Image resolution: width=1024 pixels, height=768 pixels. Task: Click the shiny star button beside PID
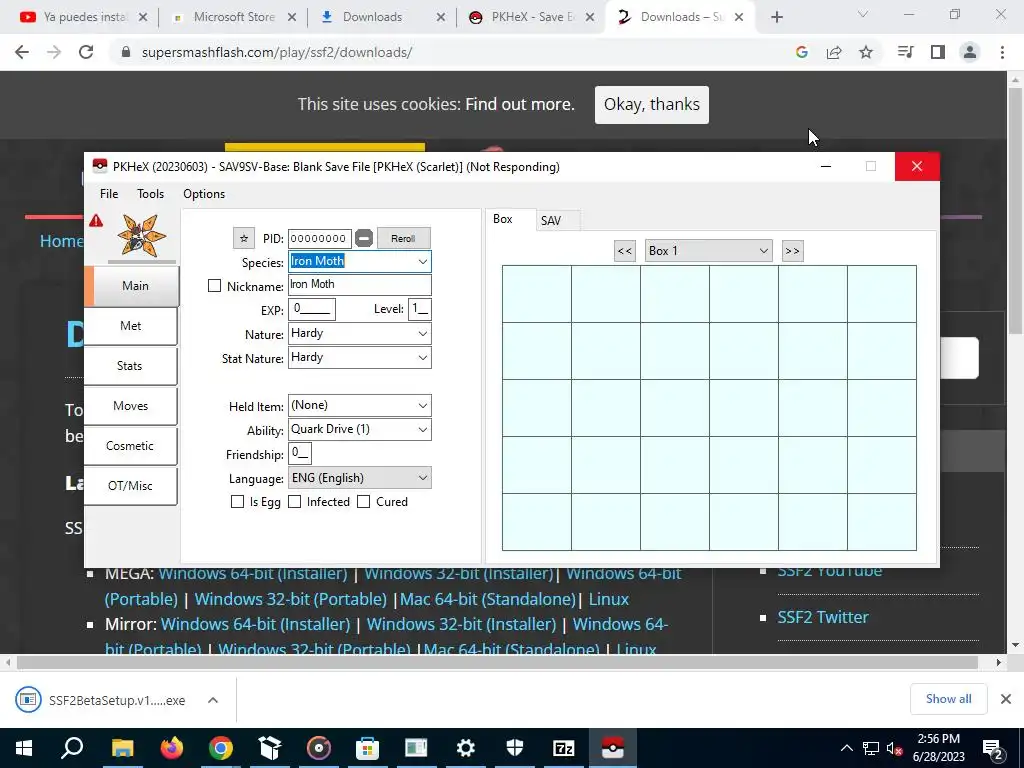point(244,238)
